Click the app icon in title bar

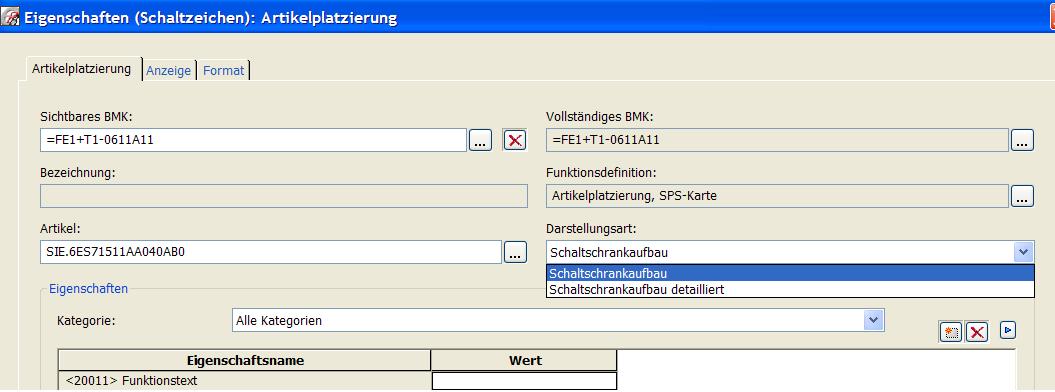point(11,17)
